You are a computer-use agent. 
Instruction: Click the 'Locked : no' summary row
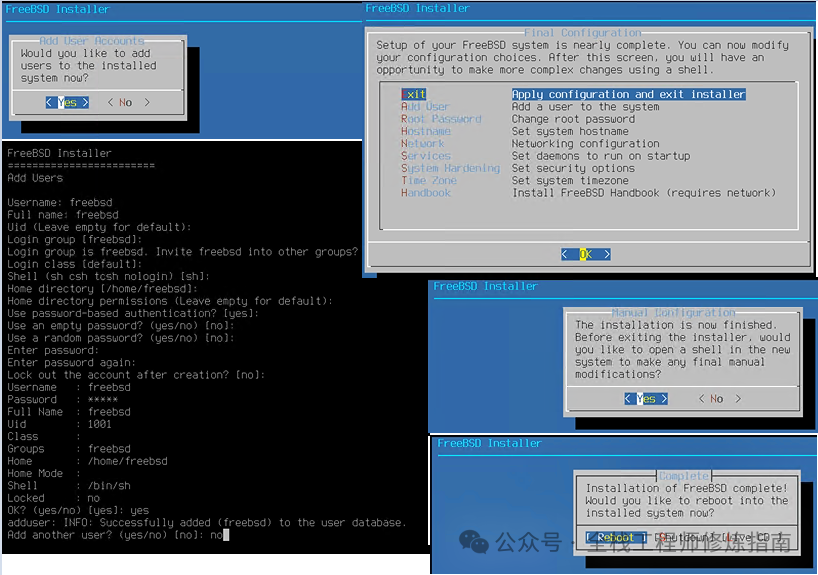(53, 498)
